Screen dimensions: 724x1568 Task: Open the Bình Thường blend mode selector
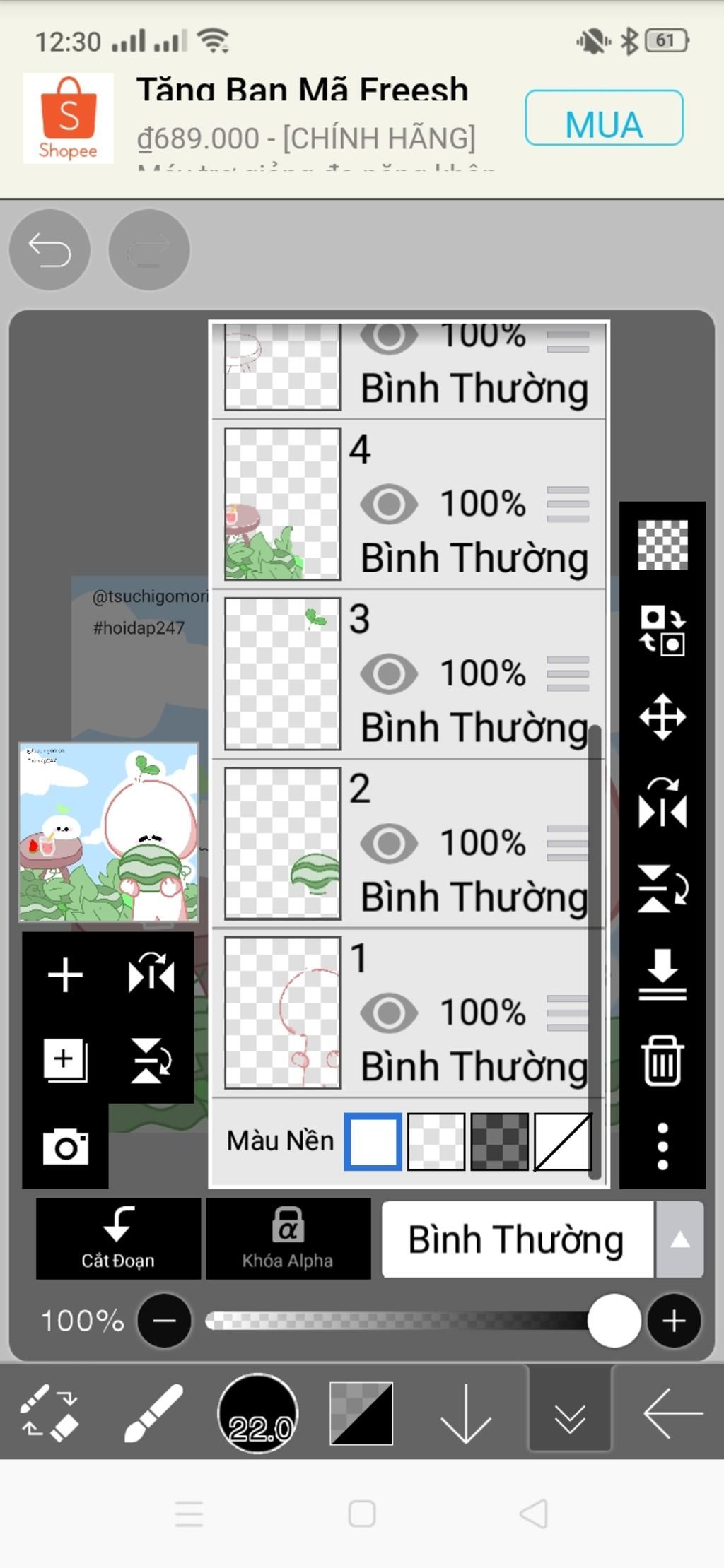tap(518, 1239)
